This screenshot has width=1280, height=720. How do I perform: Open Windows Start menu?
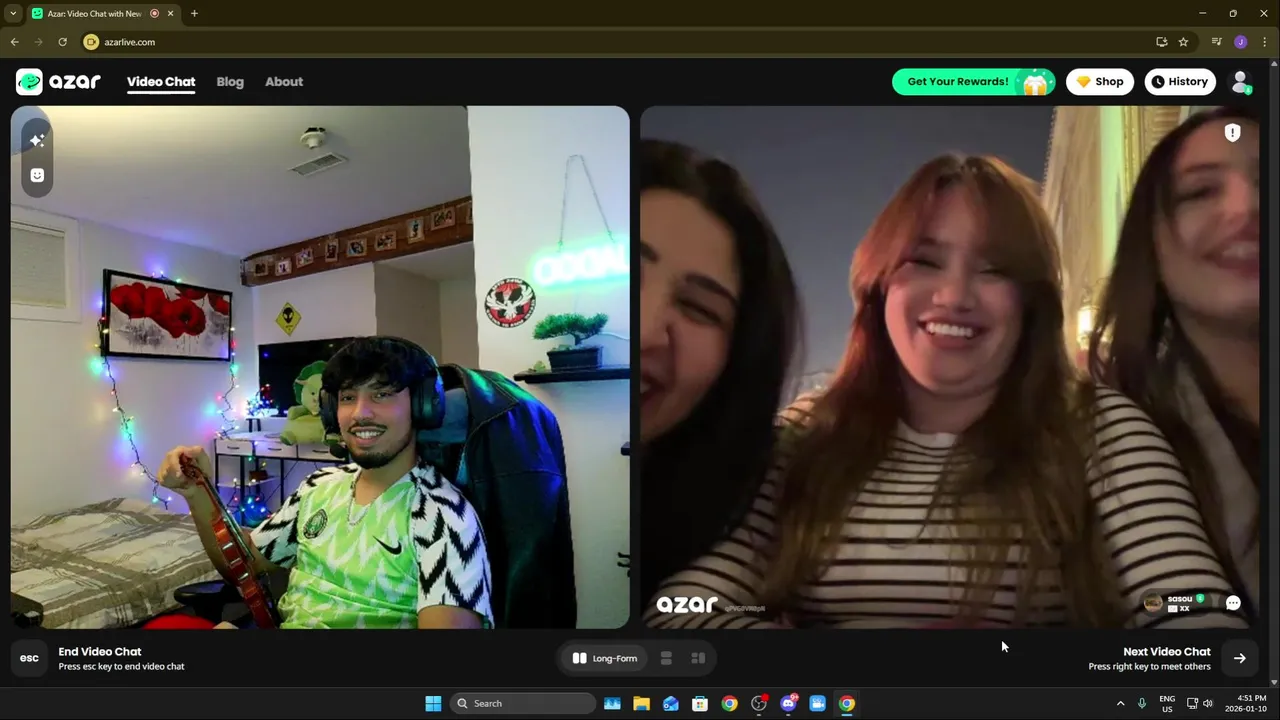coord(433,704)
